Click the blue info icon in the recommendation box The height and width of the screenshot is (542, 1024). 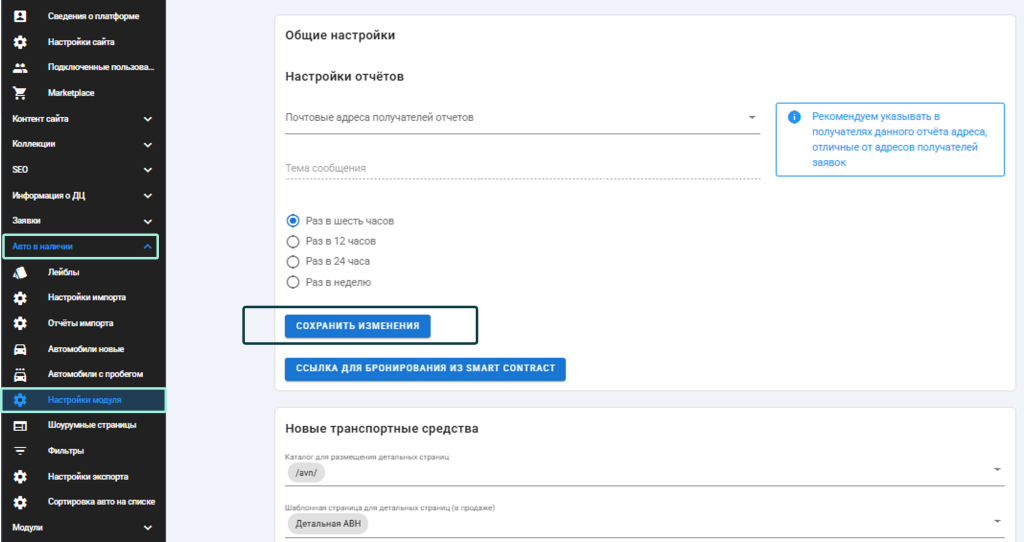pos(794,117)
